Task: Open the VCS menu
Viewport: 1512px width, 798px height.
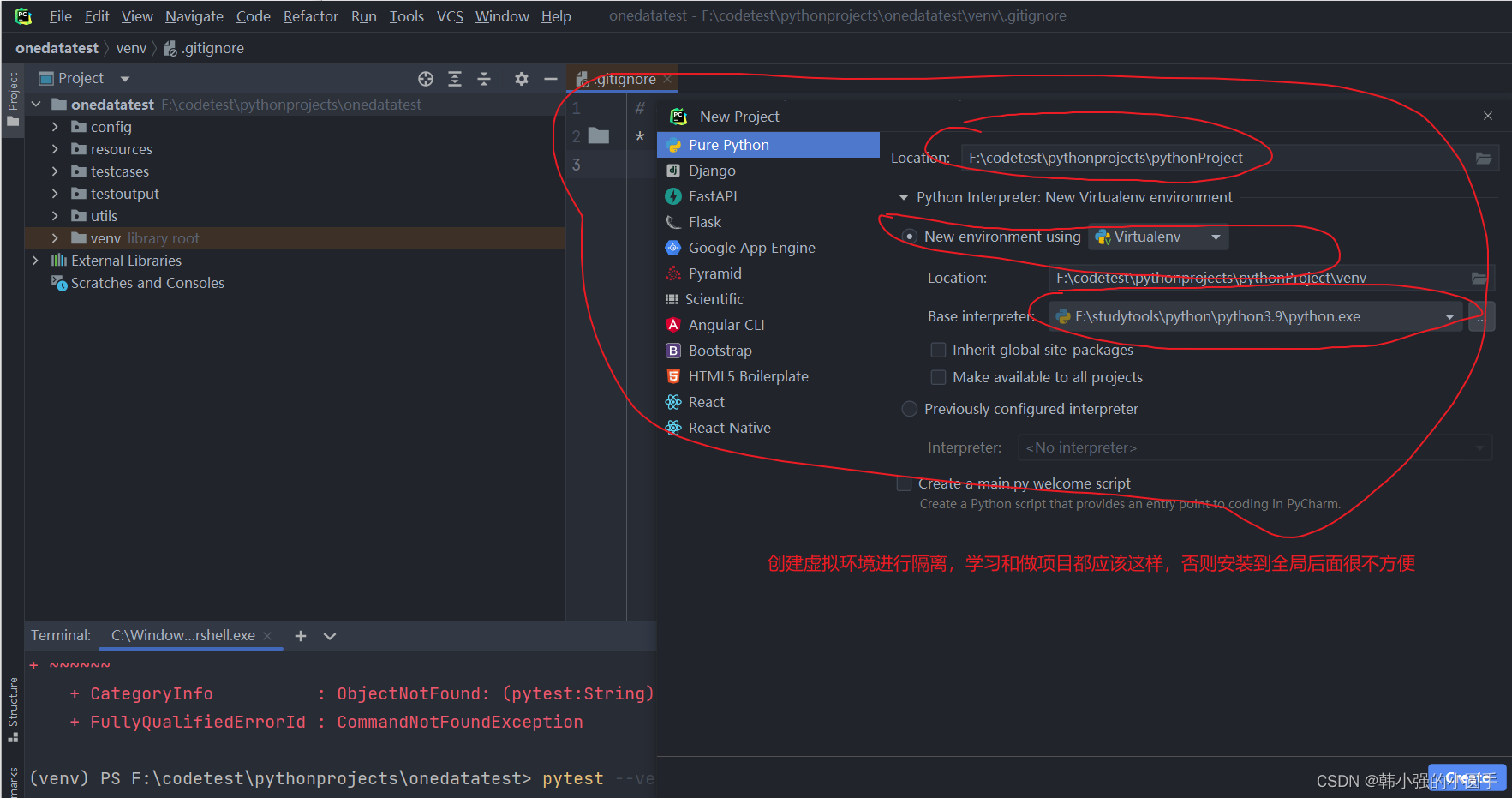Action: (450, 16)
